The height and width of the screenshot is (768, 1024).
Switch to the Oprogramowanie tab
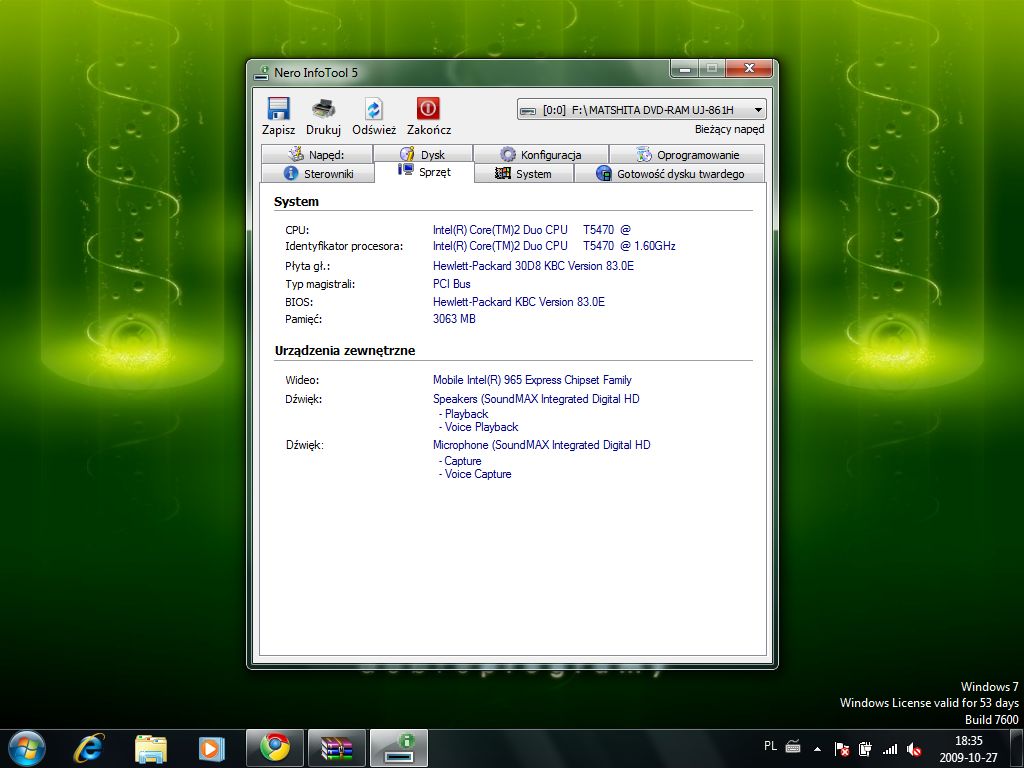[687, 154]
